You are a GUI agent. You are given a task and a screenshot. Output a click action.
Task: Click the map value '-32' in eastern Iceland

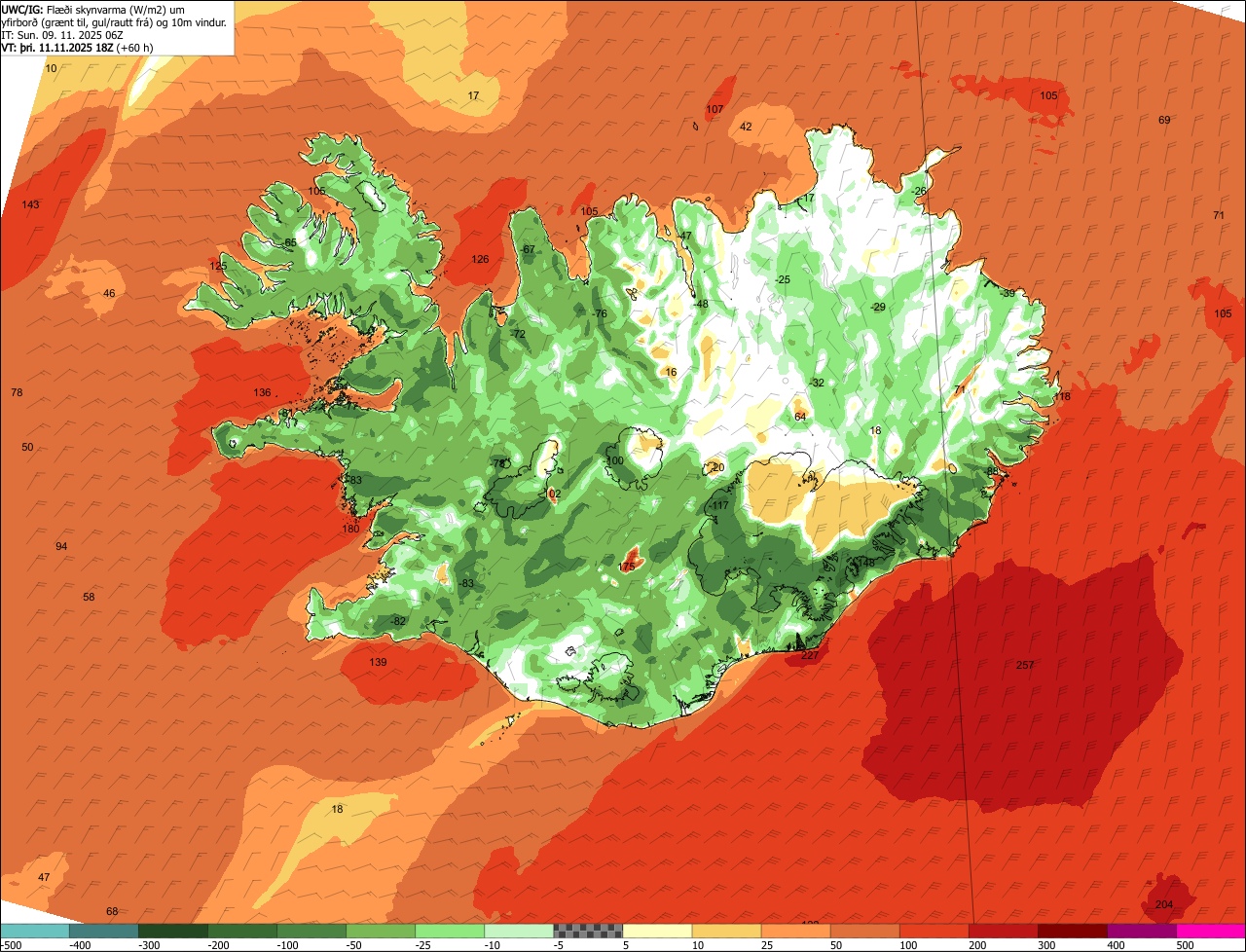[818, 383]
